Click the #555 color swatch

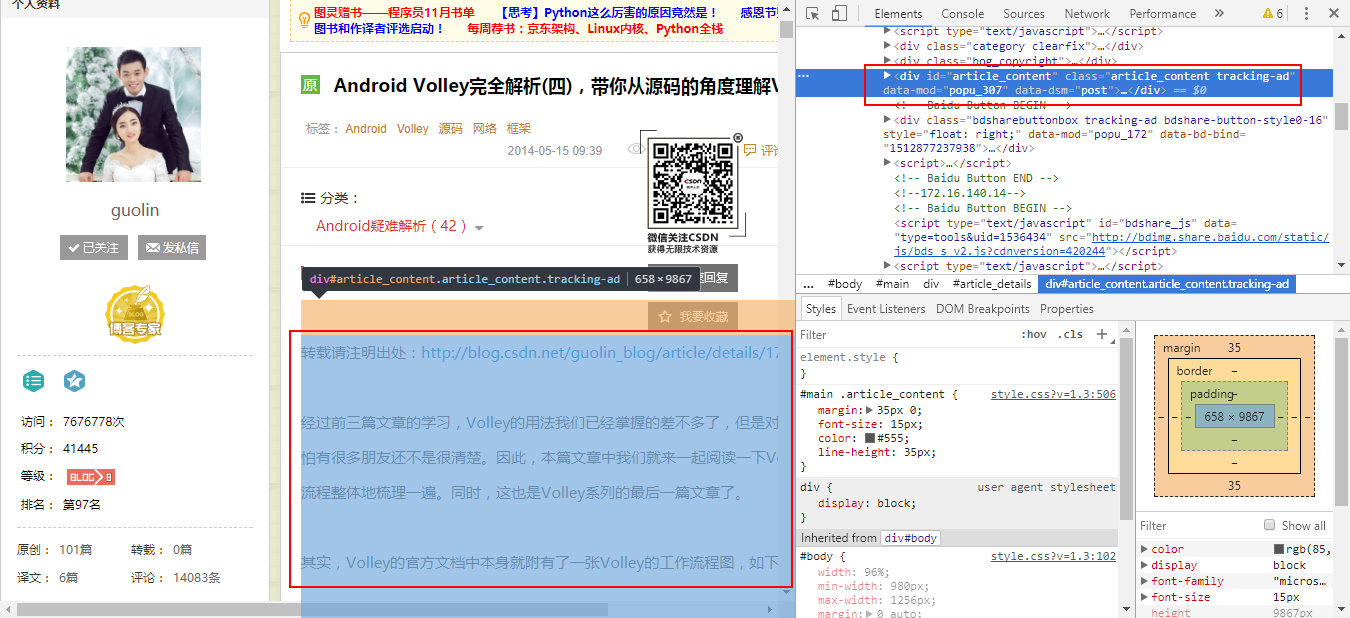(870, 439)
